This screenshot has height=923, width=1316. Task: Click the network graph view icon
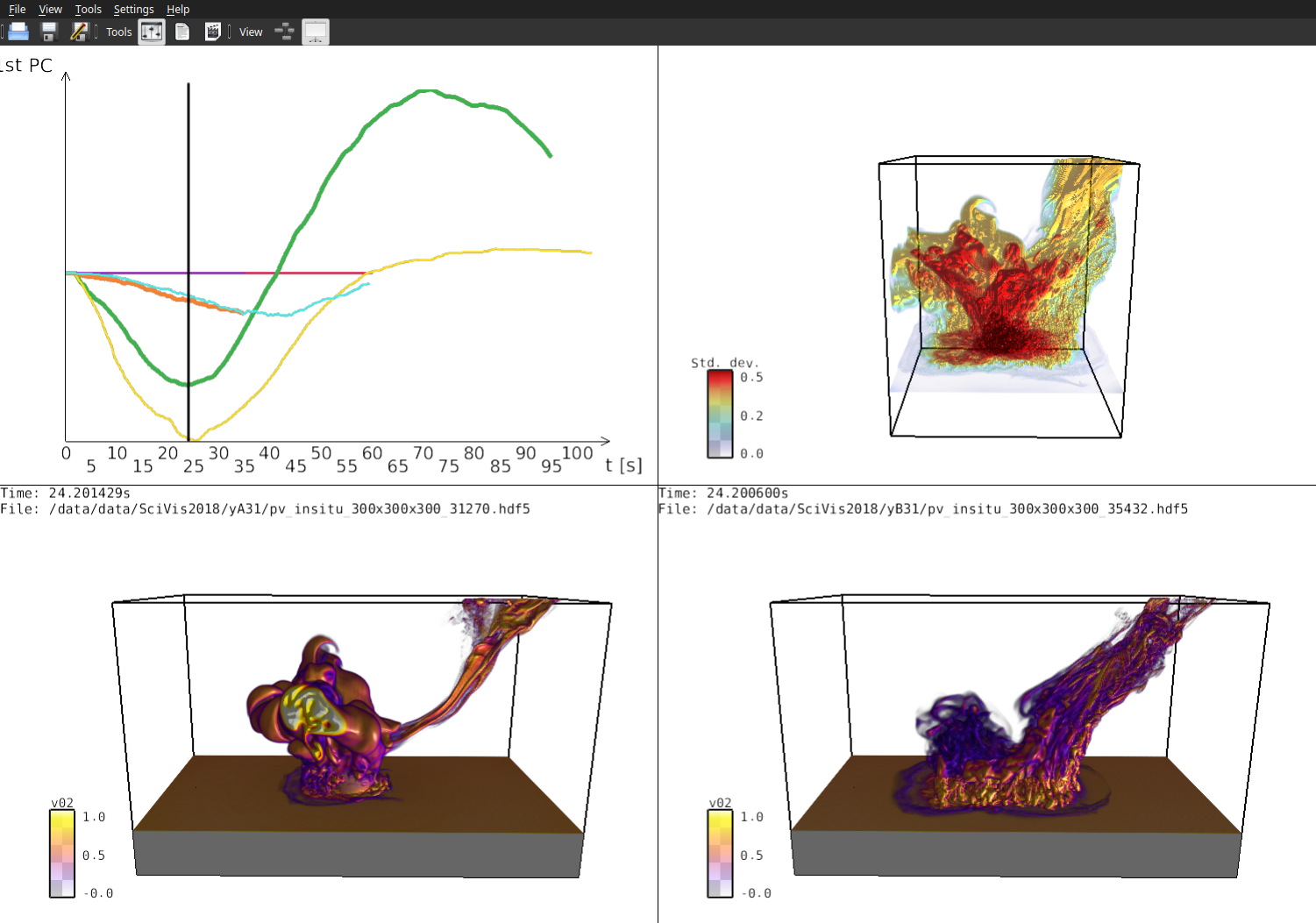click(284, 32)
